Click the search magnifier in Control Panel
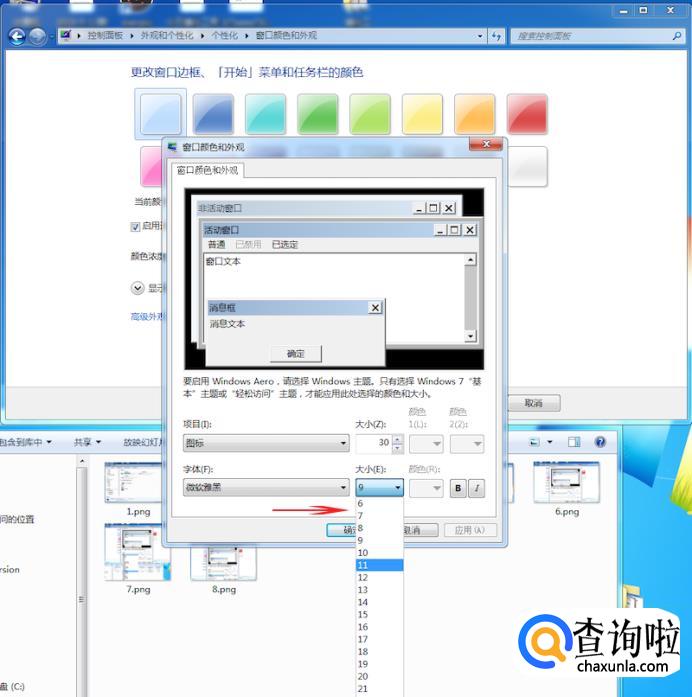Screen dimensions: 692x697 677,36
